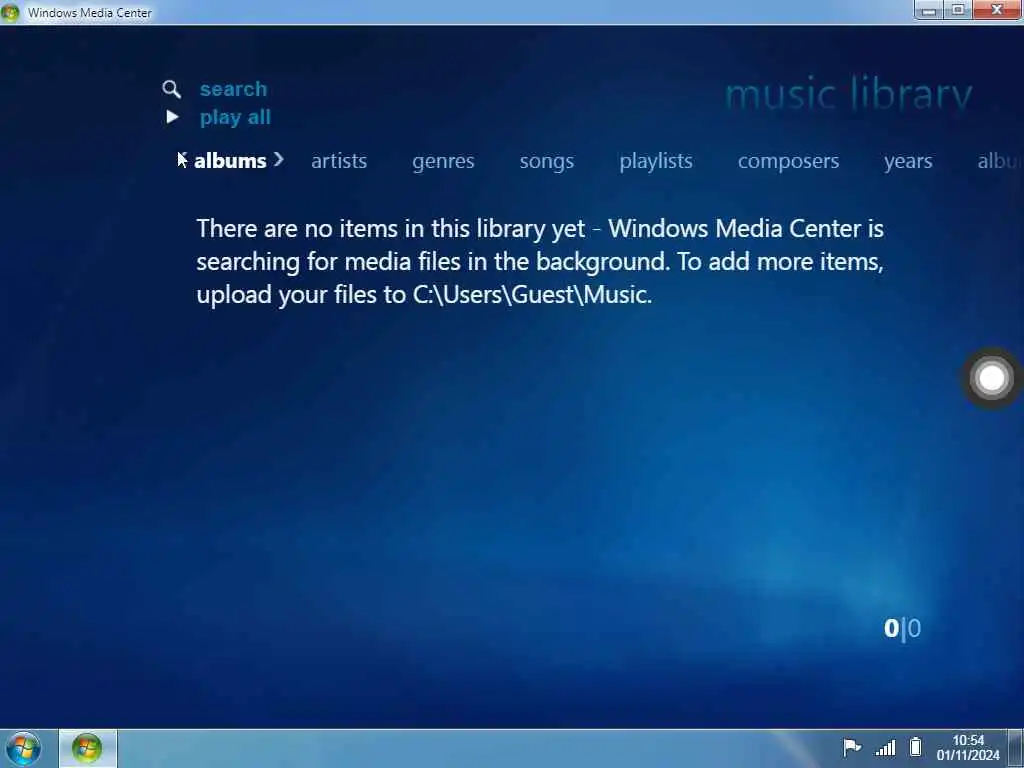Open the search text link
The width and height of the screenshot is (1024, 768).
pos(233,89)
